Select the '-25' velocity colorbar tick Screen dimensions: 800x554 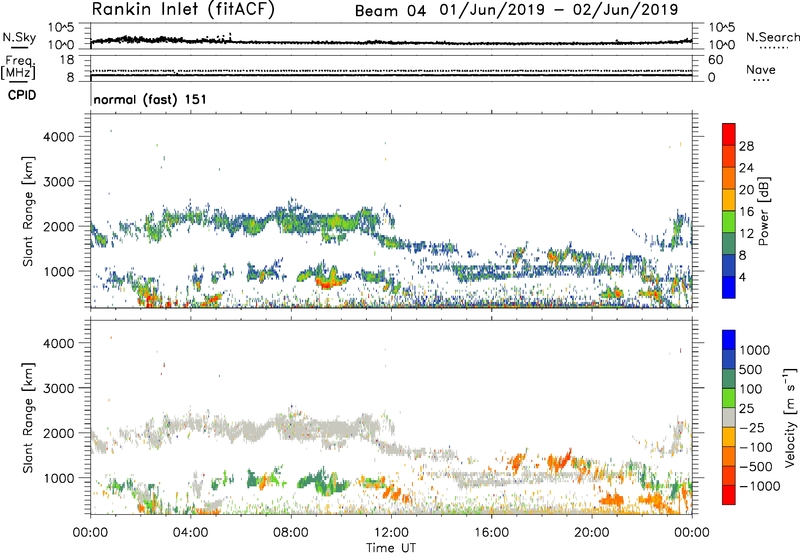(752, 428)
